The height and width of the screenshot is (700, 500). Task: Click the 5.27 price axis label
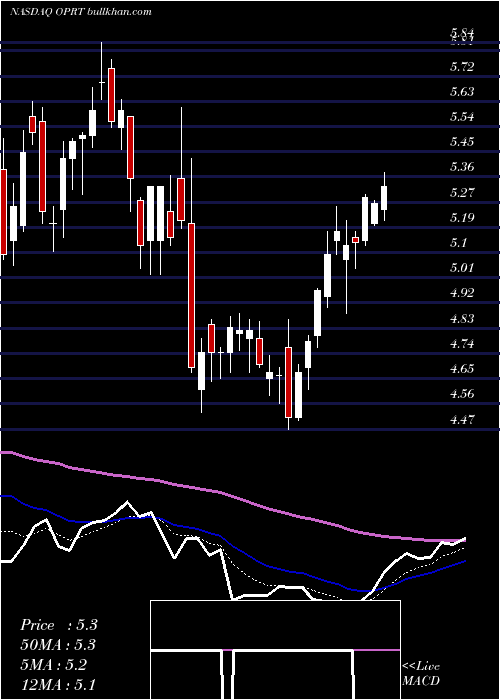tap(462, 193)
